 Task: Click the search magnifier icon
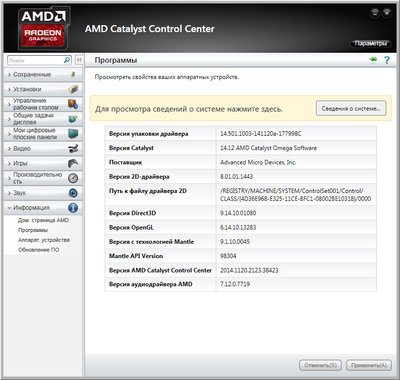(x=67, y=60)
